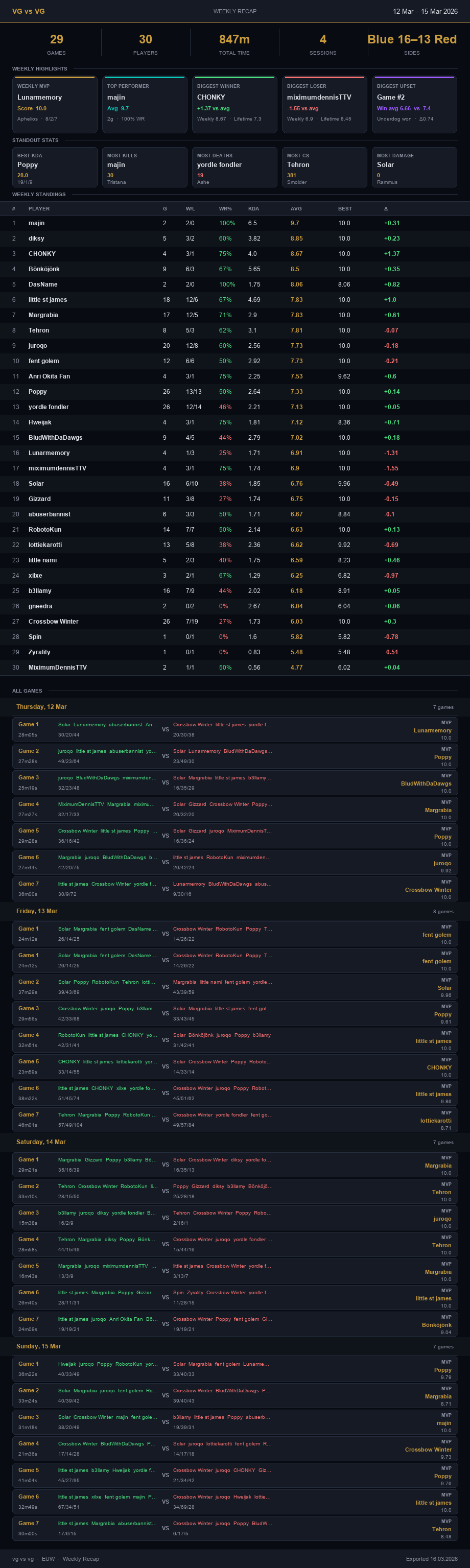Click the Most CS Tehron card

tap(324, 168)
